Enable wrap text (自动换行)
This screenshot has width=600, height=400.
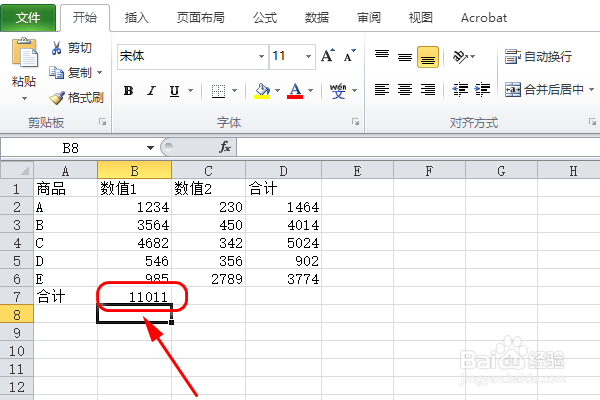coord(538,57)
